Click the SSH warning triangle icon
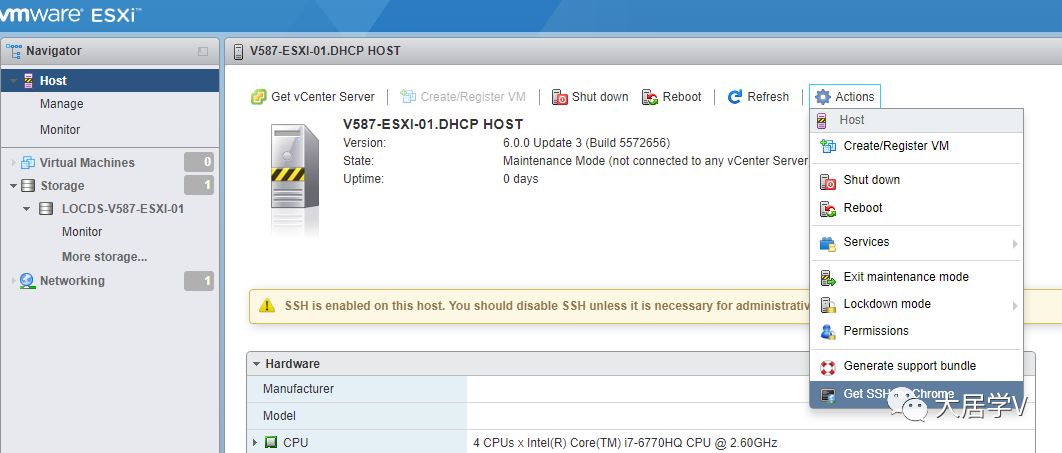This screenshot has height=453, width=1062. pos(268,305)
